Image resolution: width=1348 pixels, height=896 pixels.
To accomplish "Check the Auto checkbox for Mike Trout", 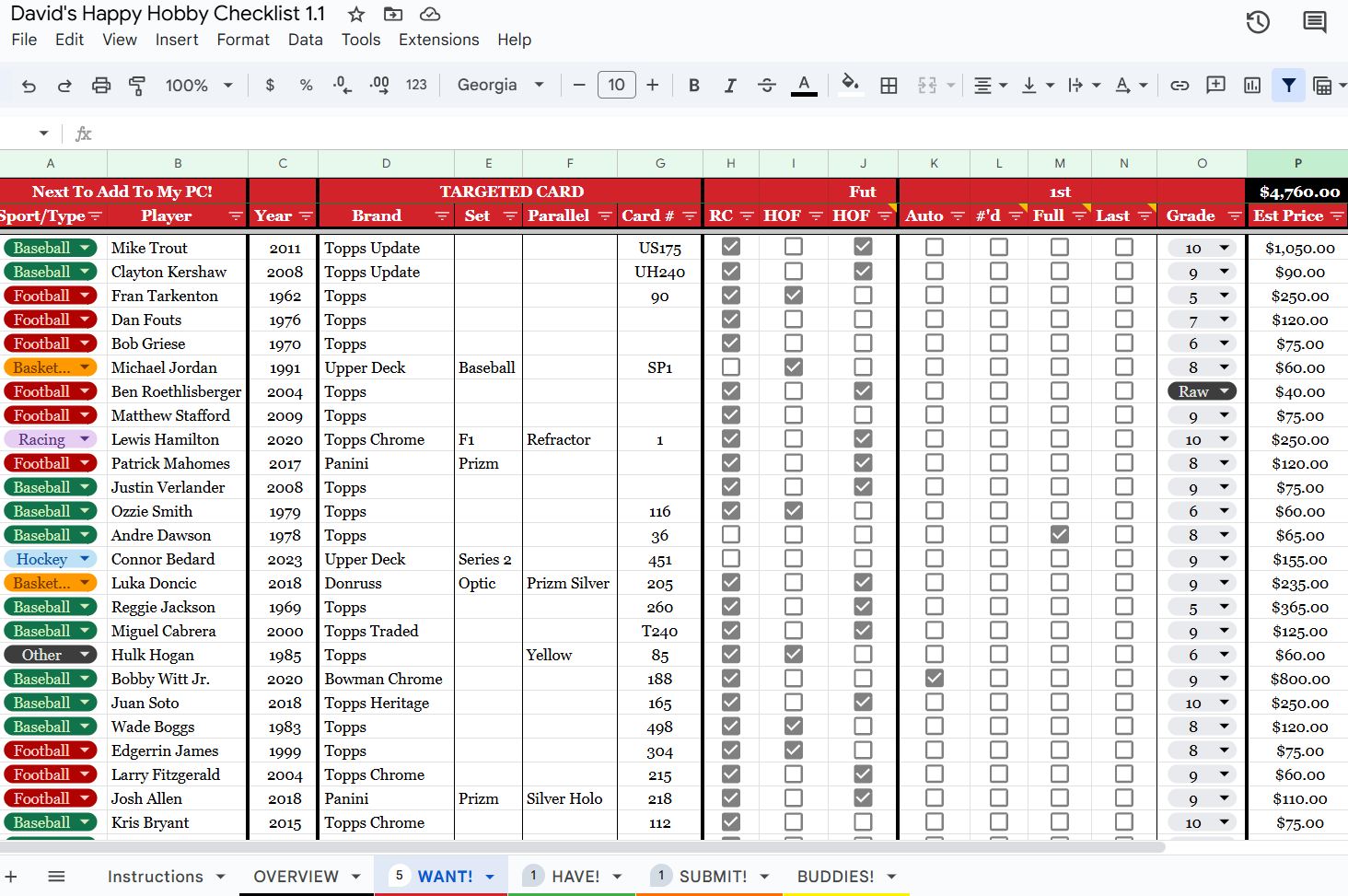I will [x=934, y=248].
